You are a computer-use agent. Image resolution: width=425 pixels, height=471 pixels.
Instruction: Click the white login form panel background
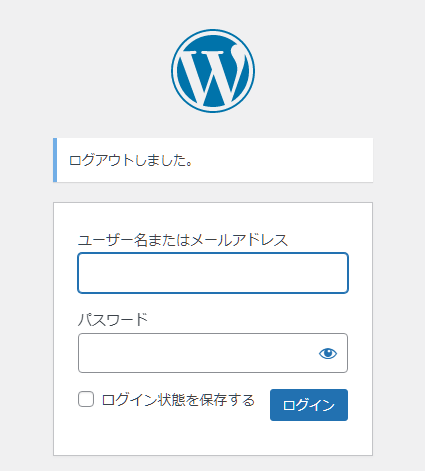(213, 438)
